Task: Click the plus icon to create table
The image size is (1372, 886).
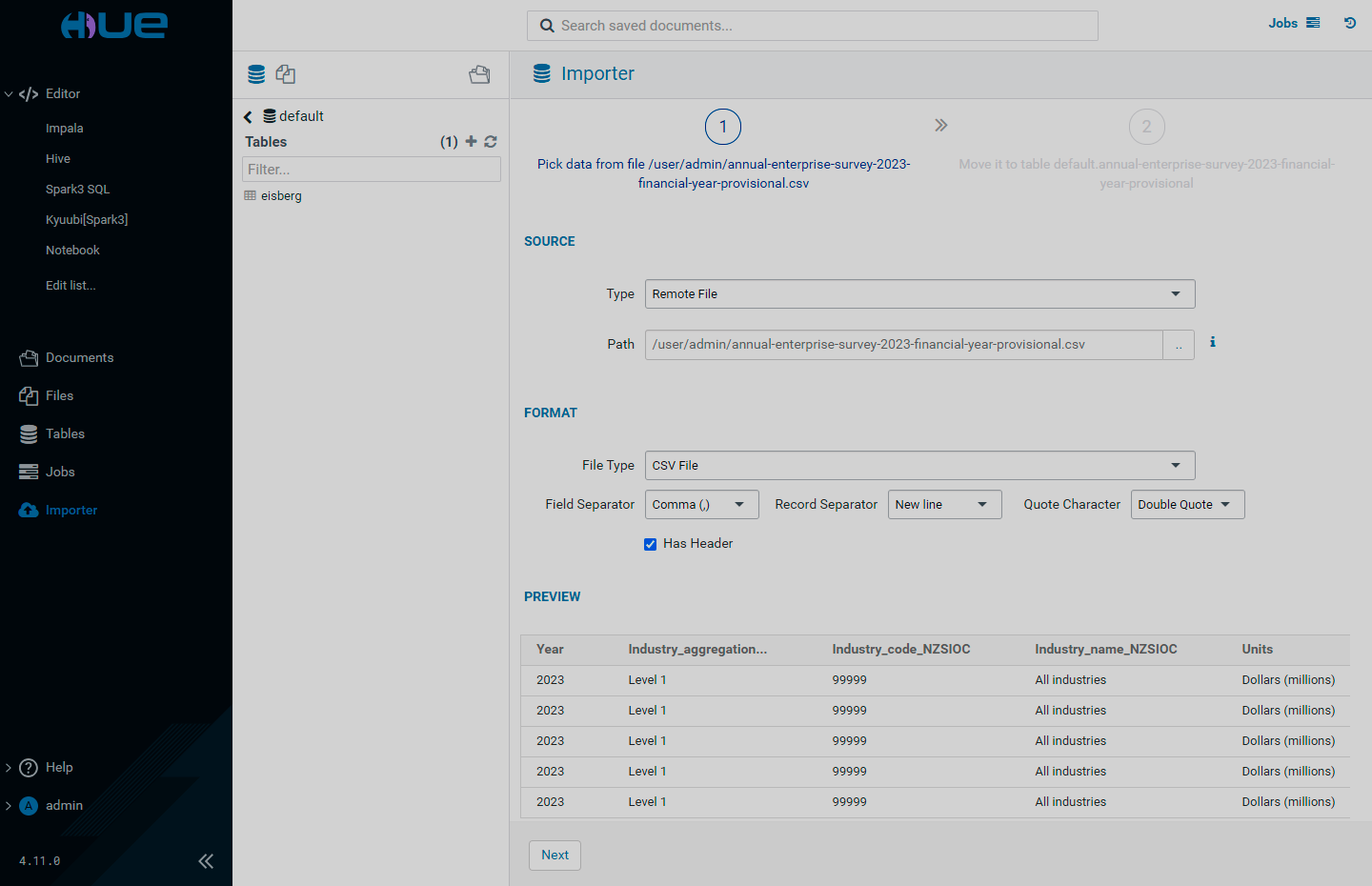Action: [471, 141]
